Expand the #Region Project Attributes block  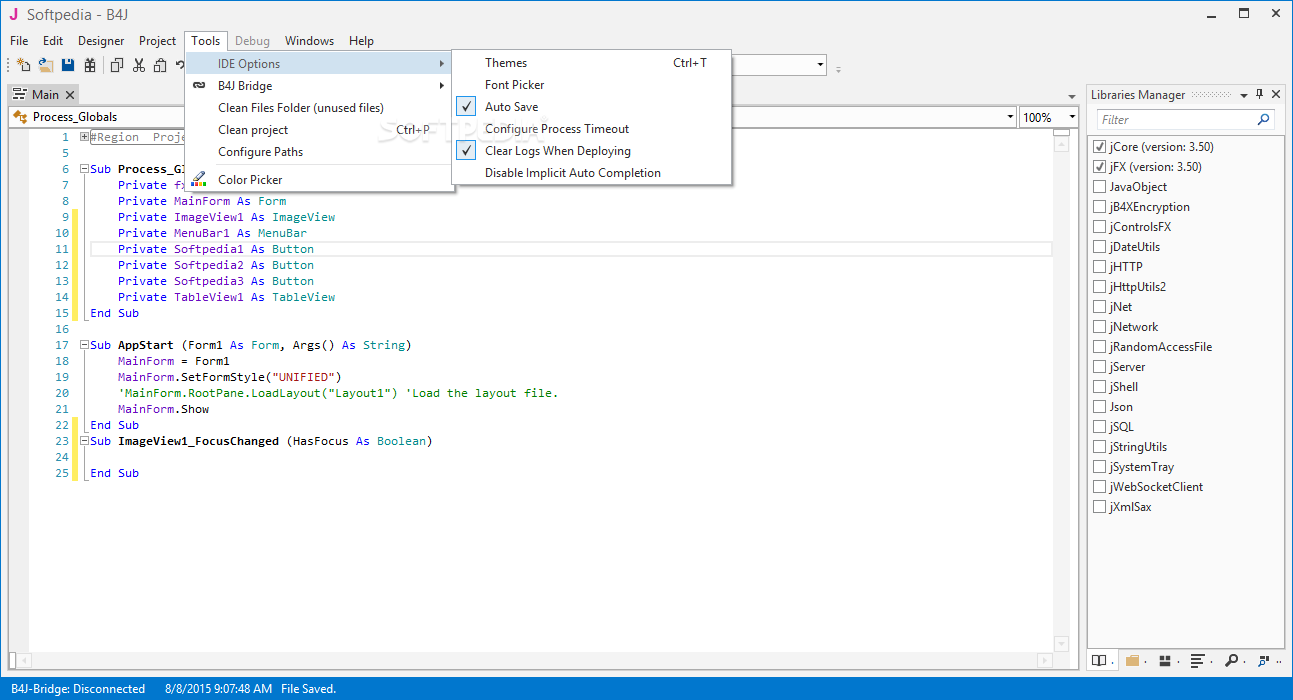85,137
